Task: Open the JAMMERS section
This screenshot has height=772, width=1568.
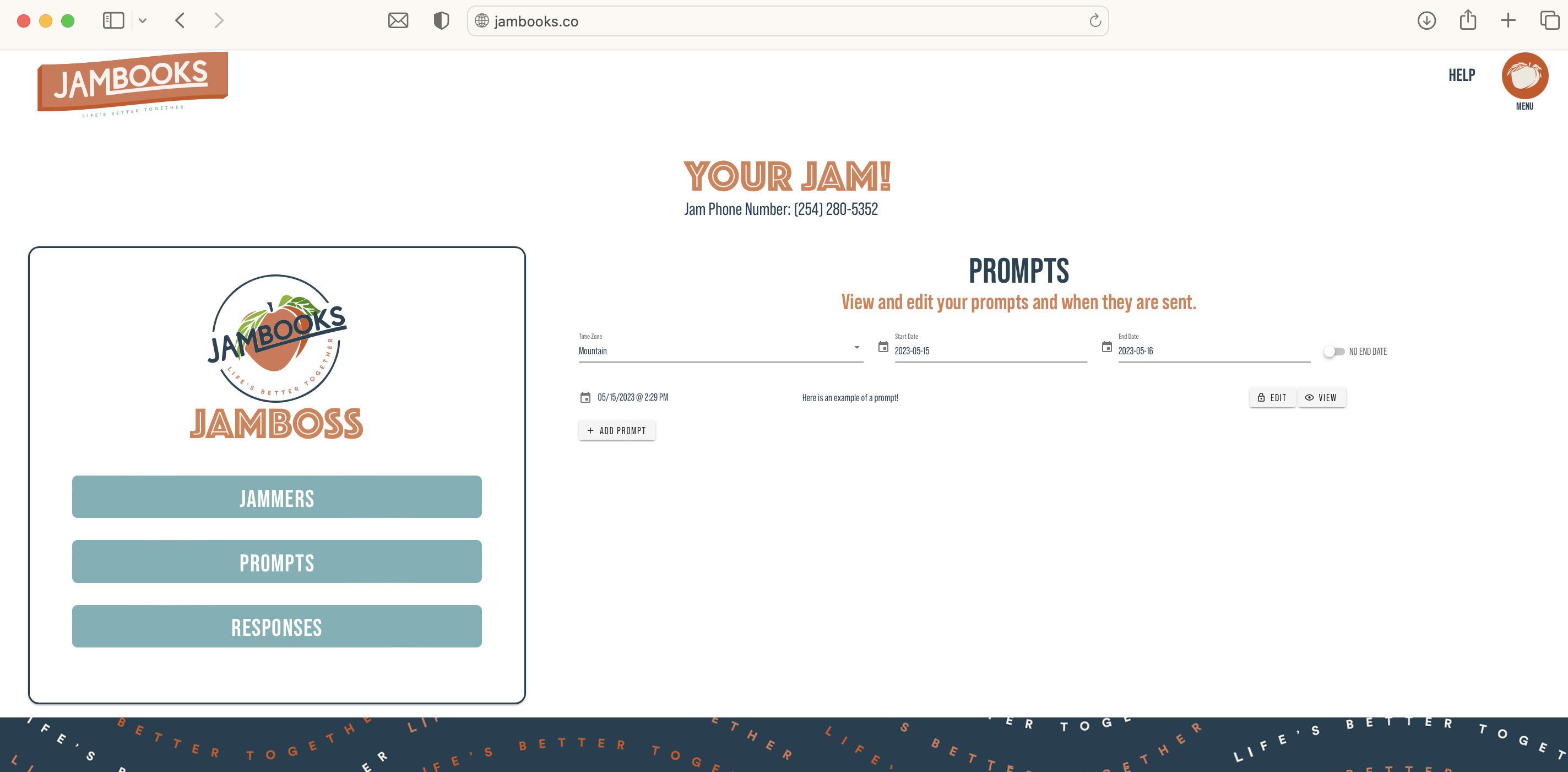Action: coord(277,497)
